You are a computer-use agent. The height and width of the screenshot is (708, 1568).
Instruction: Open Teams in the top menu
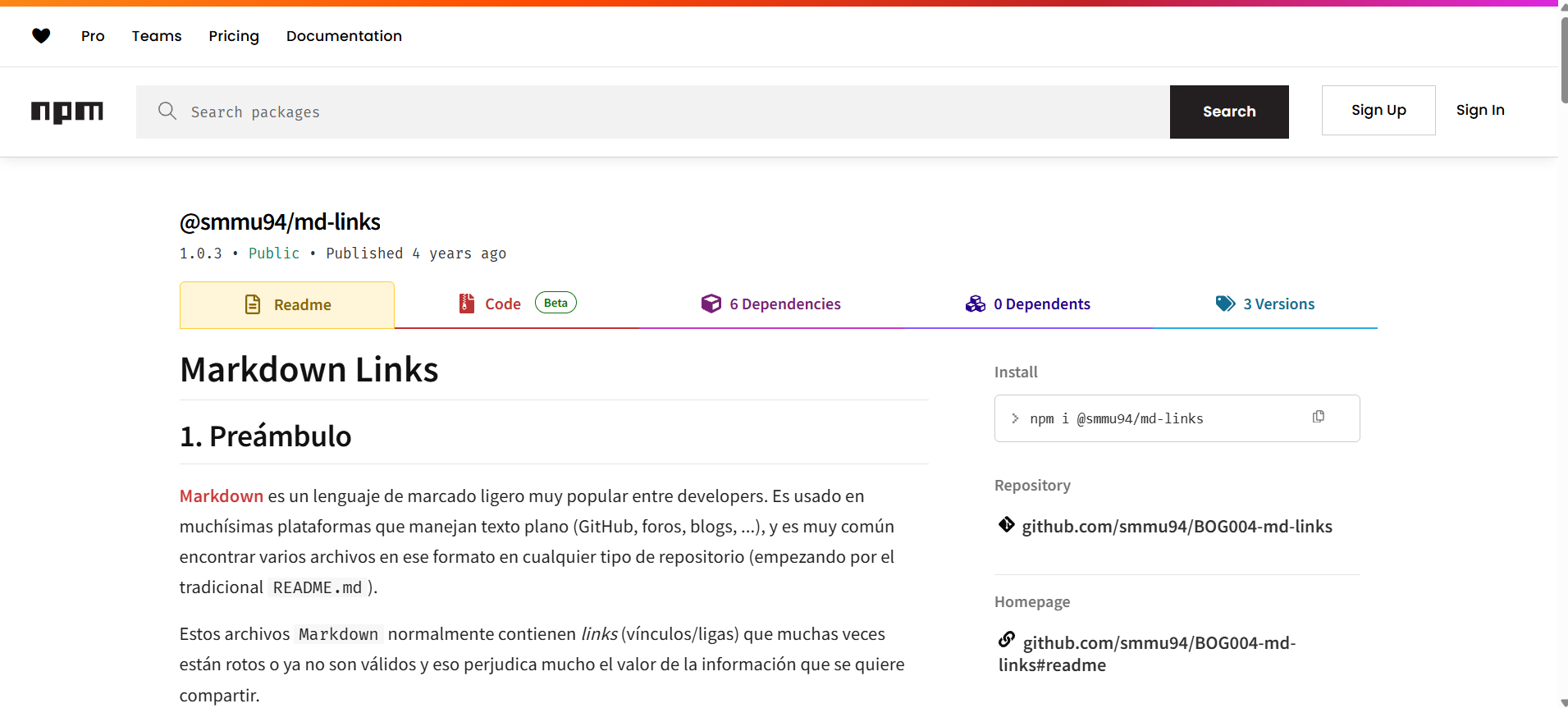click(x=157, y=36)
